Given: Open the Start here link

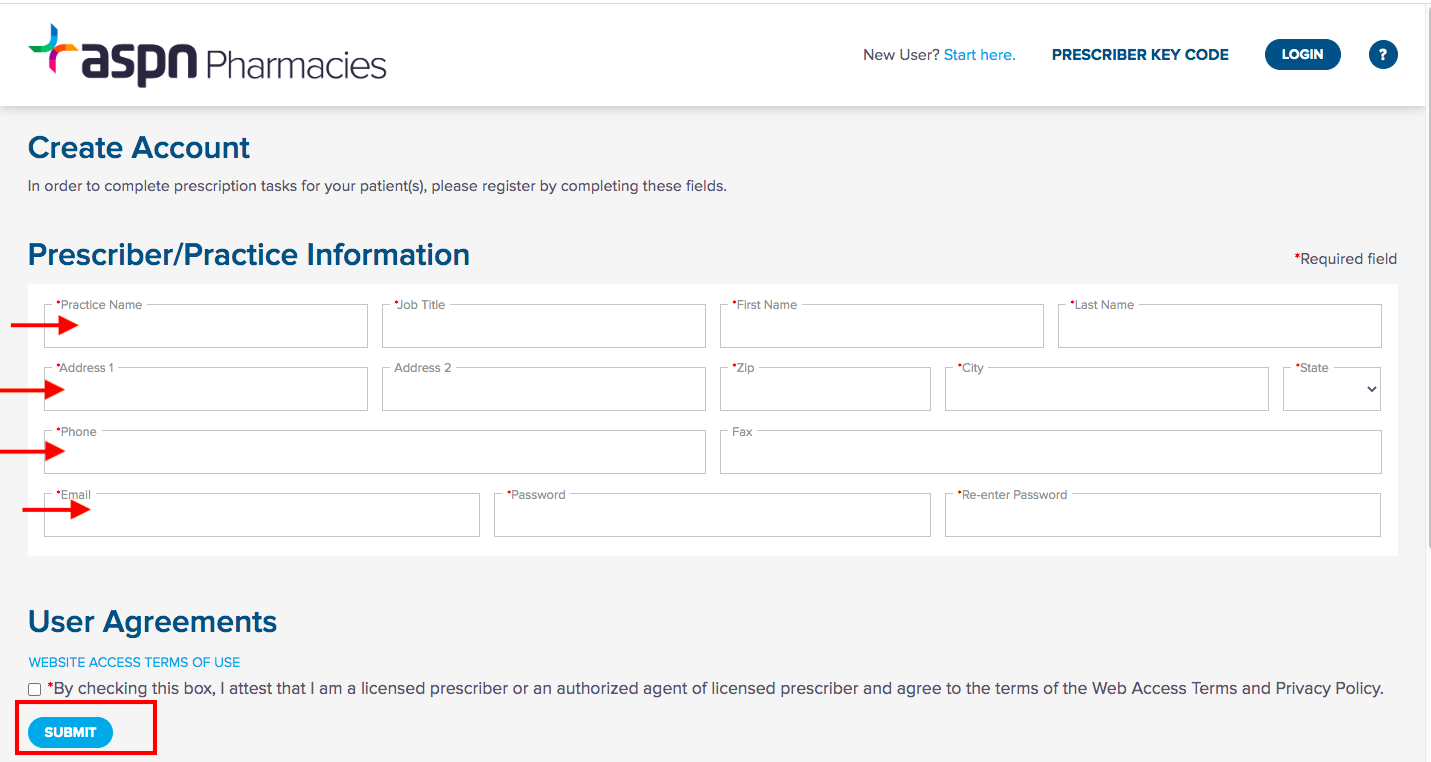Looking at the screenshot, I should (979, 54).
